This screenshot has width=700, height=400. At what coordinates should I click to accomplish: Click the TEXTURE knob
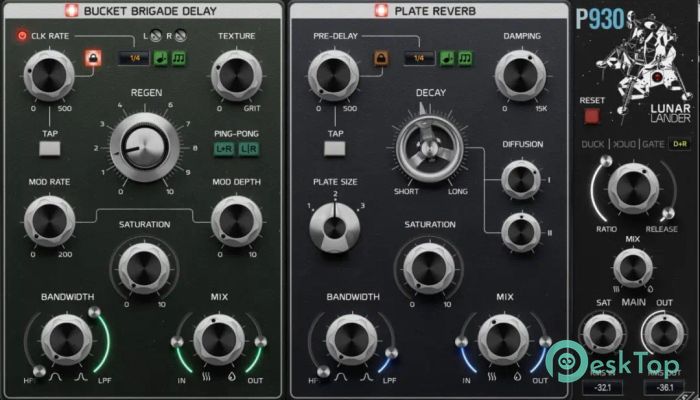[x=237, y=76]
